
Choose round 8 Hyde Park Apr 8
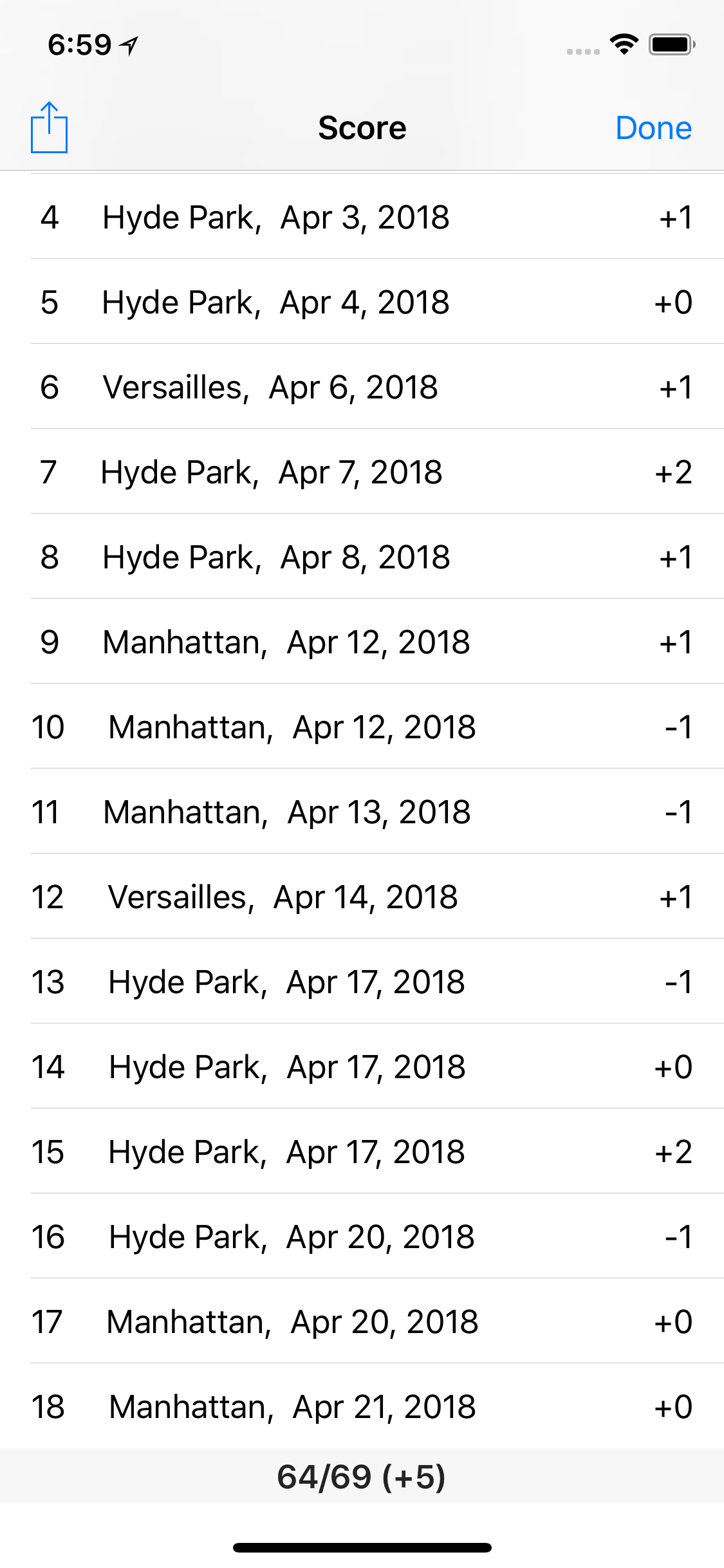click(362, 557)
